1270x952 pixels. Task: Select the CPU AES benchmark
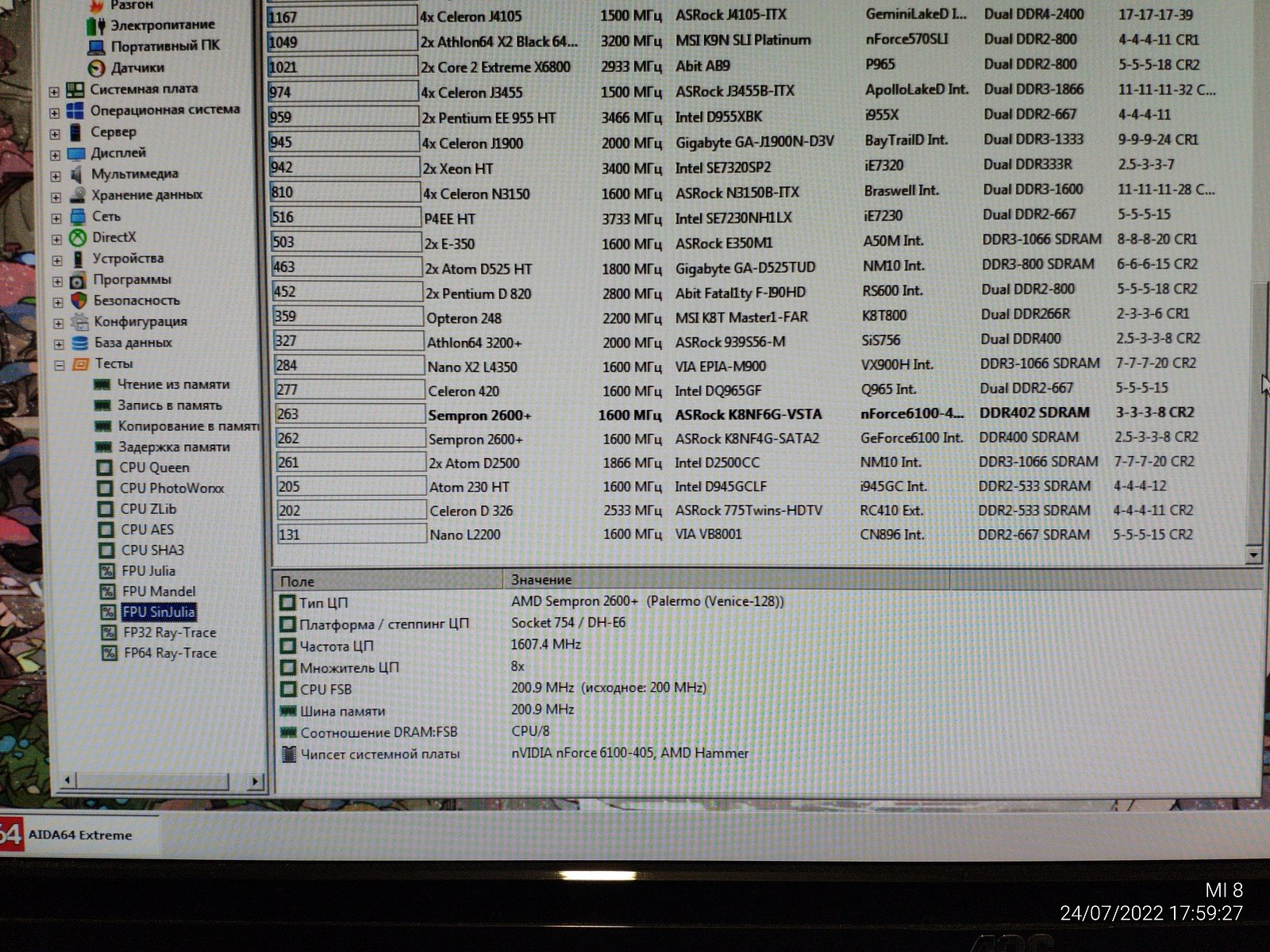click(x=148, y=529)
